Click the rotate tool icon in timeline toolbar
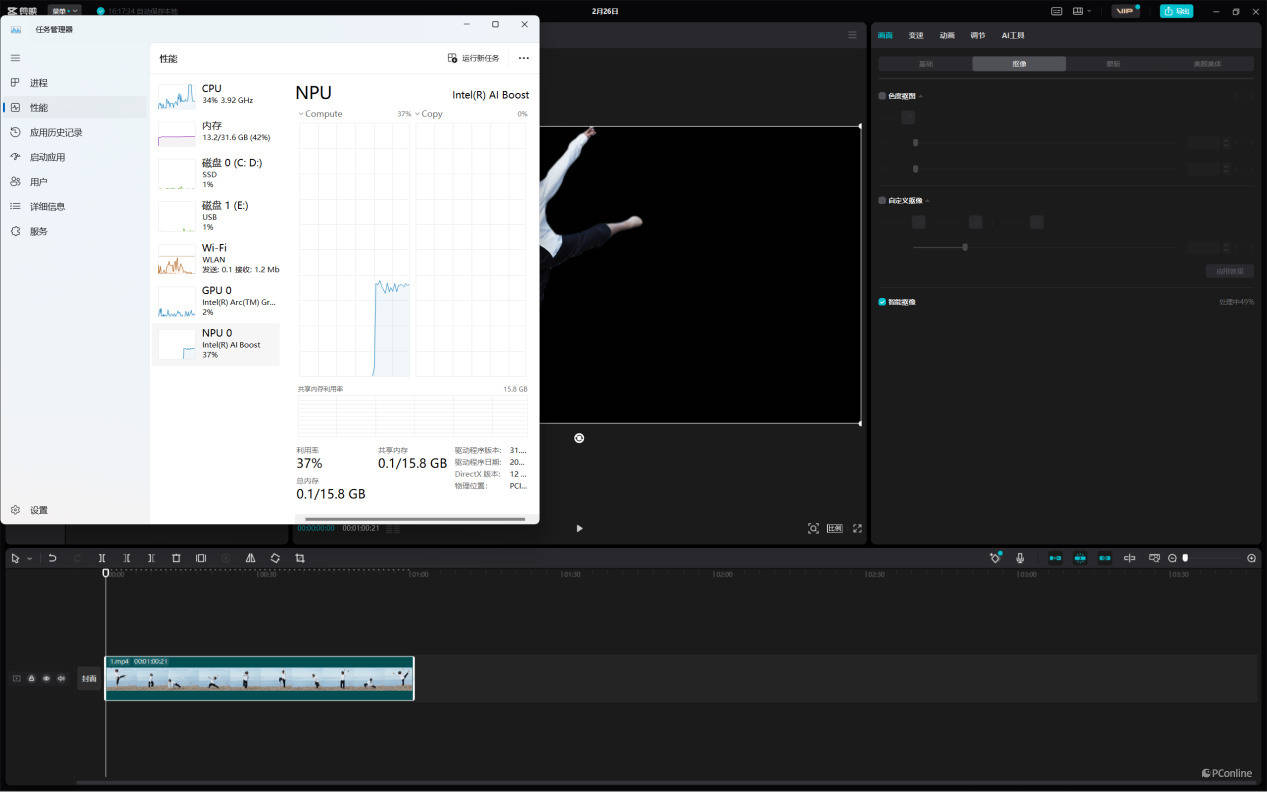 [275, 558]
